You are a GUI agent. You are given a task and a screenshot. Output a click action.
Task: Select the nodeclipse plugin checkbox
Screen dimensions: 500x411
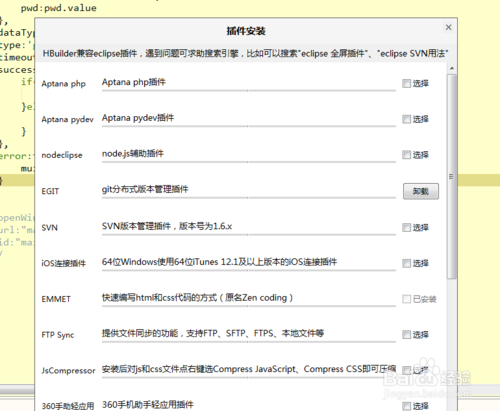click(406, 155)
